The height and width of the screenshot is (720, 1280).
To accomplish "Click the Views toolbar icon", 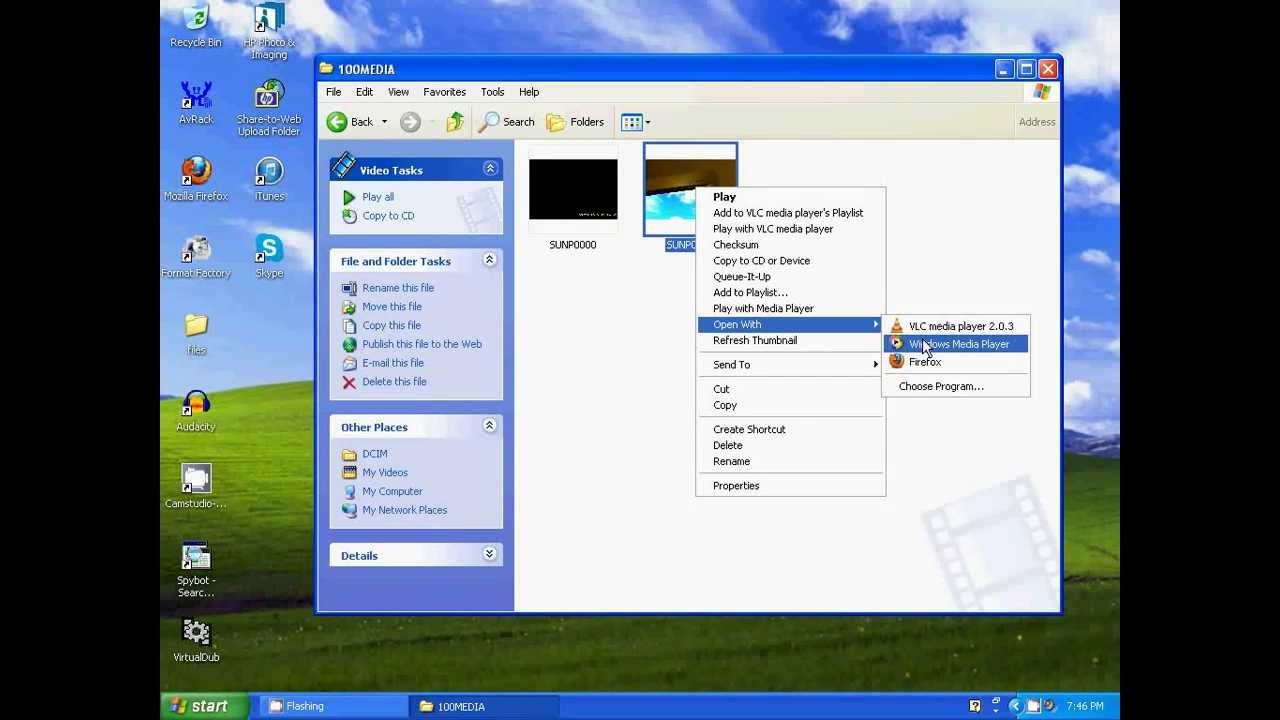I will pos(631,122).
